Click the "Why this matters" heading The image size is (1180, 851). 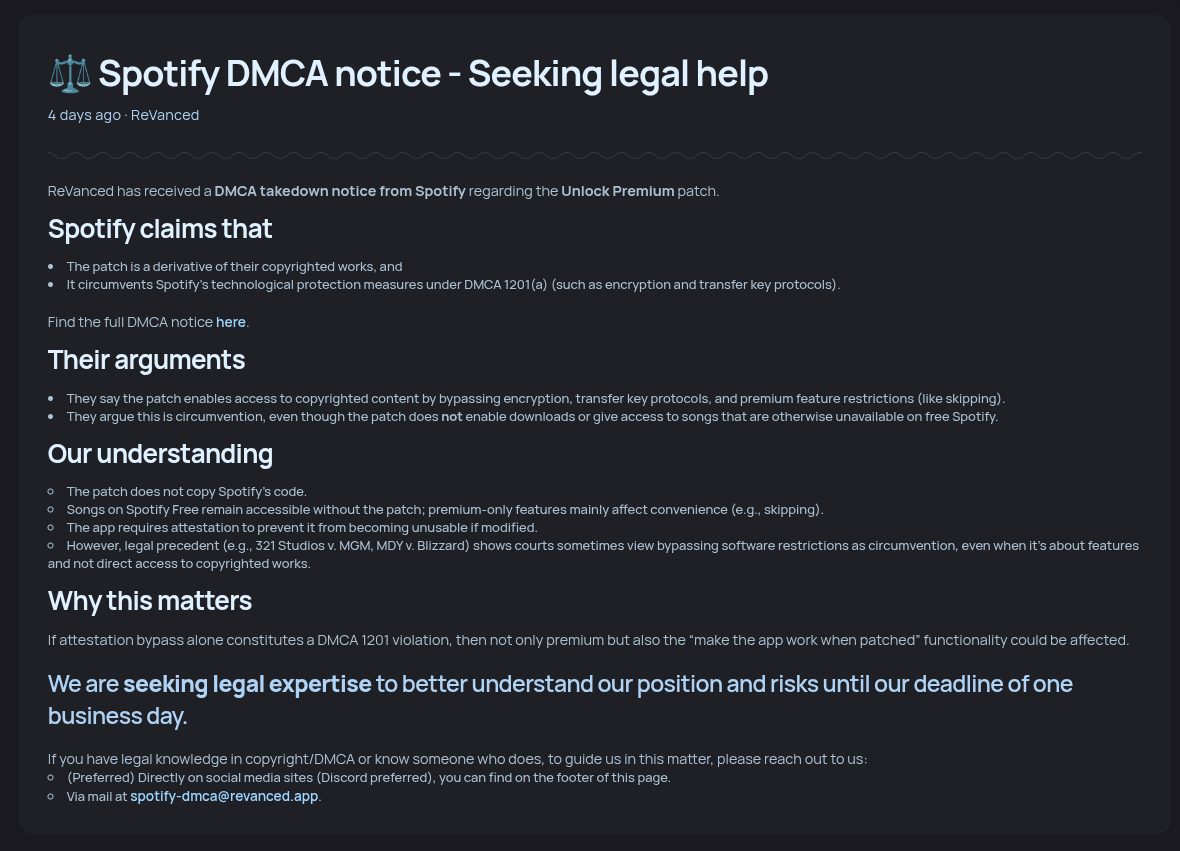point(150,601)
